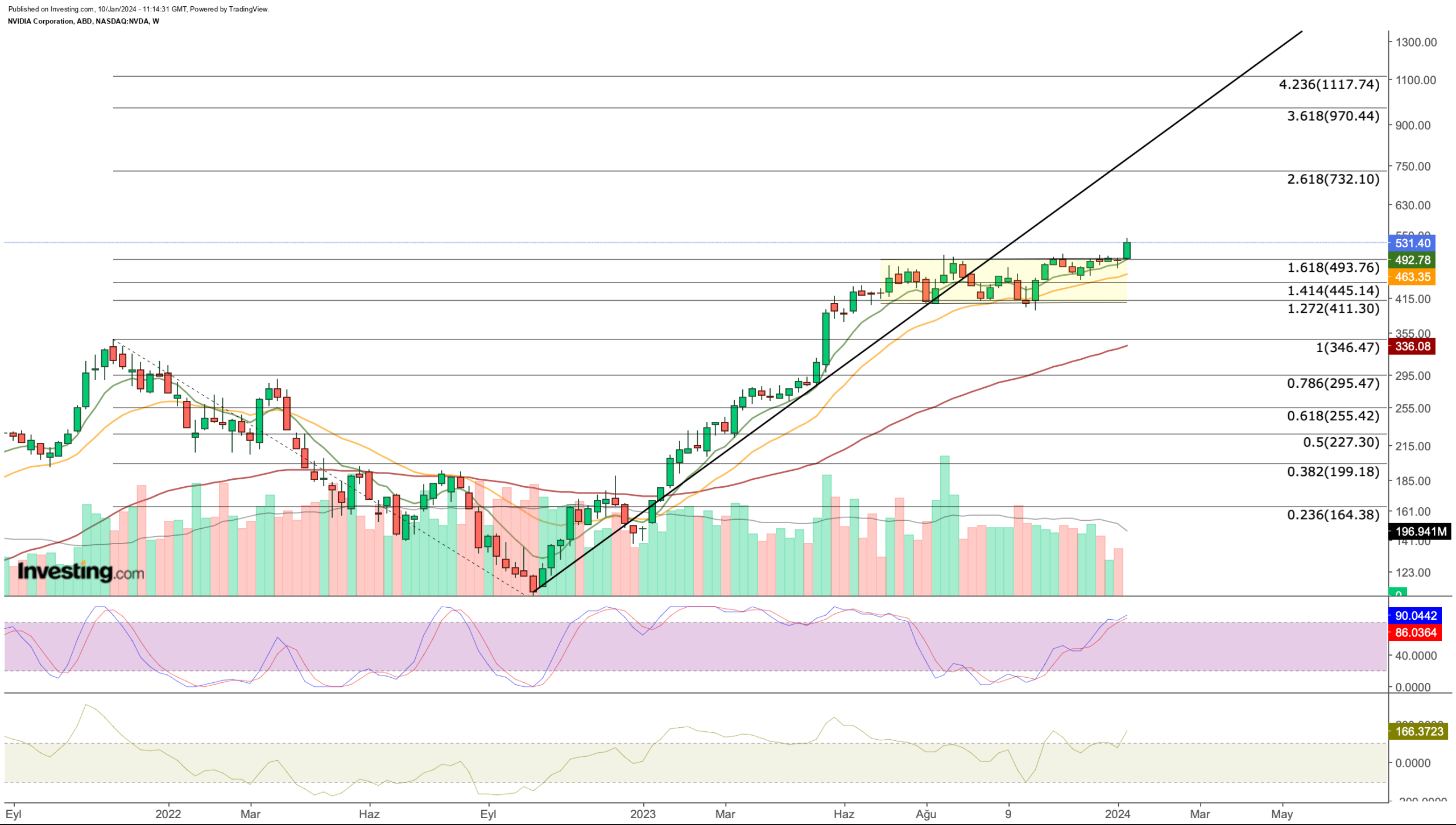
Task: Click the May label on time axis
Action: click(x=1282, y=814)
